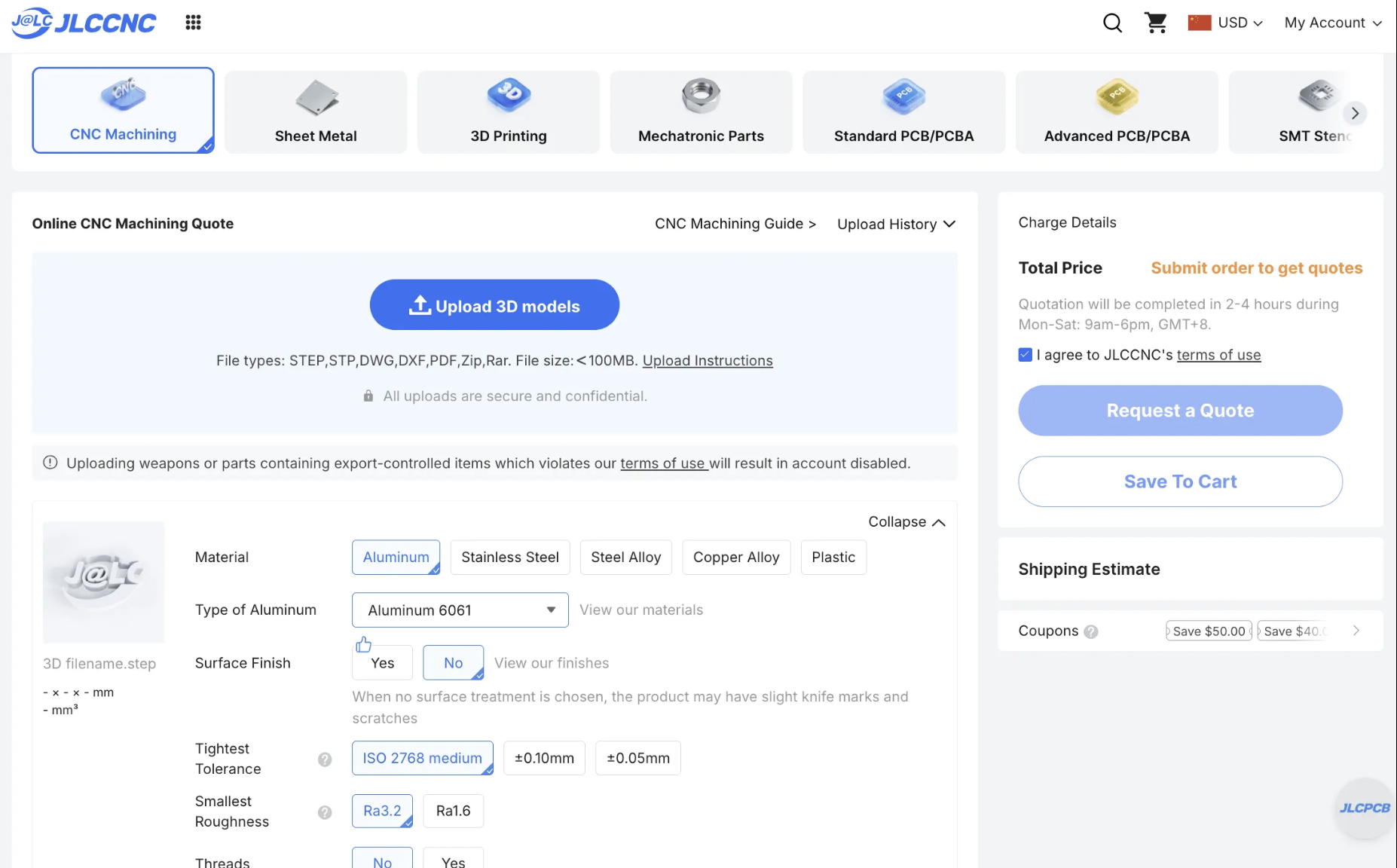Choose Yes for Surface Finish

click(x=382, y=663)
